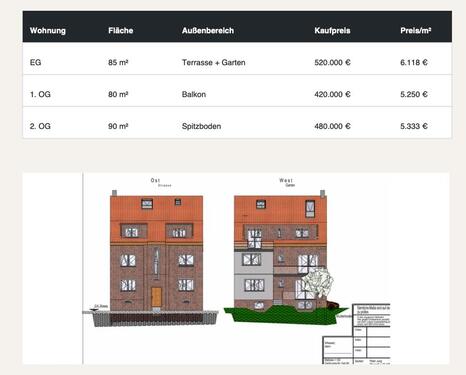466x375 pixels.
Task: Click the 6.118 € per m² value
Action: click(x=414, y=62)
